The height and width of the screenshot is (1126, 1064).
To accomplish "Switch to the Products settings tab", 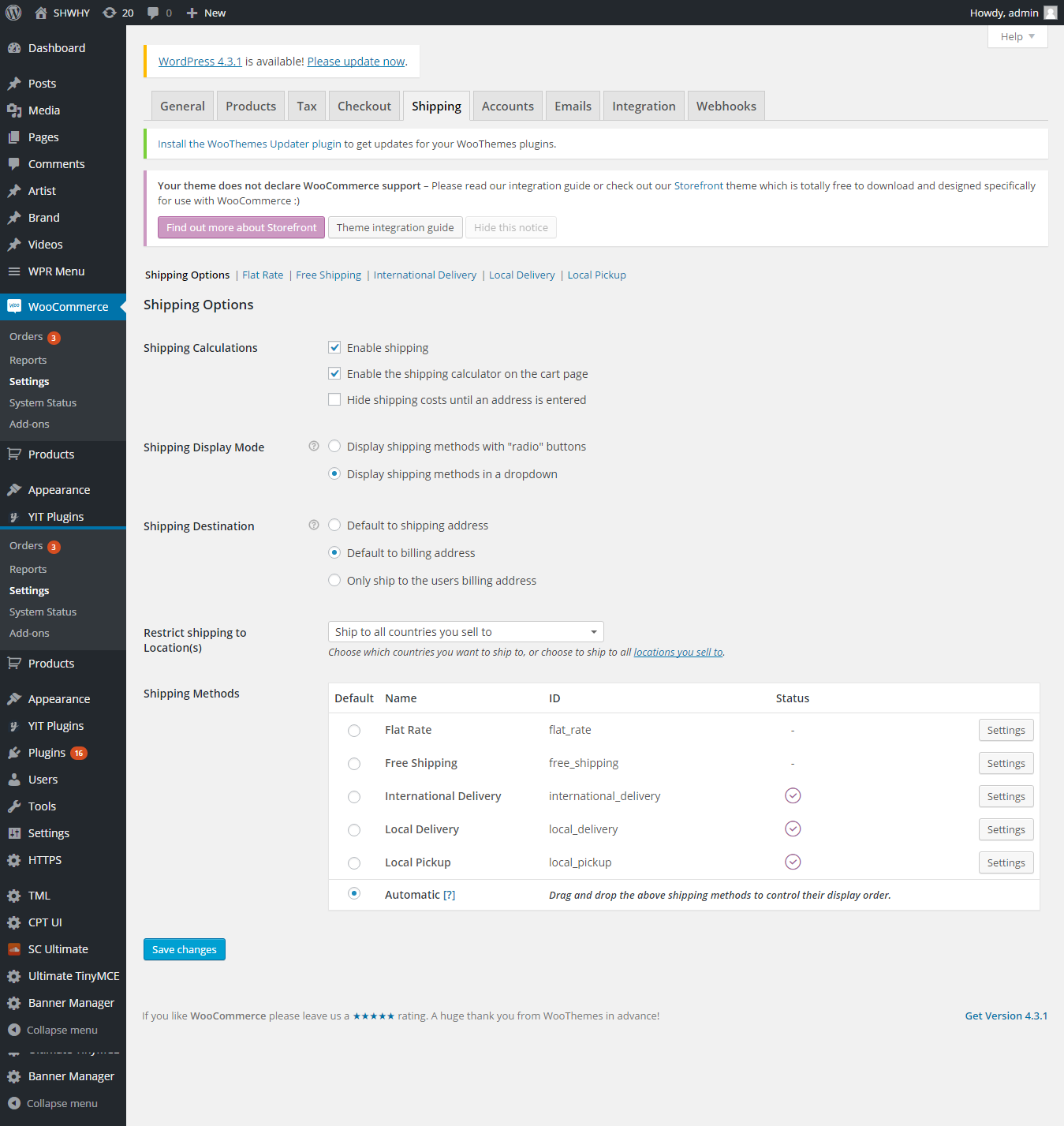I will (x=251, y=106).
